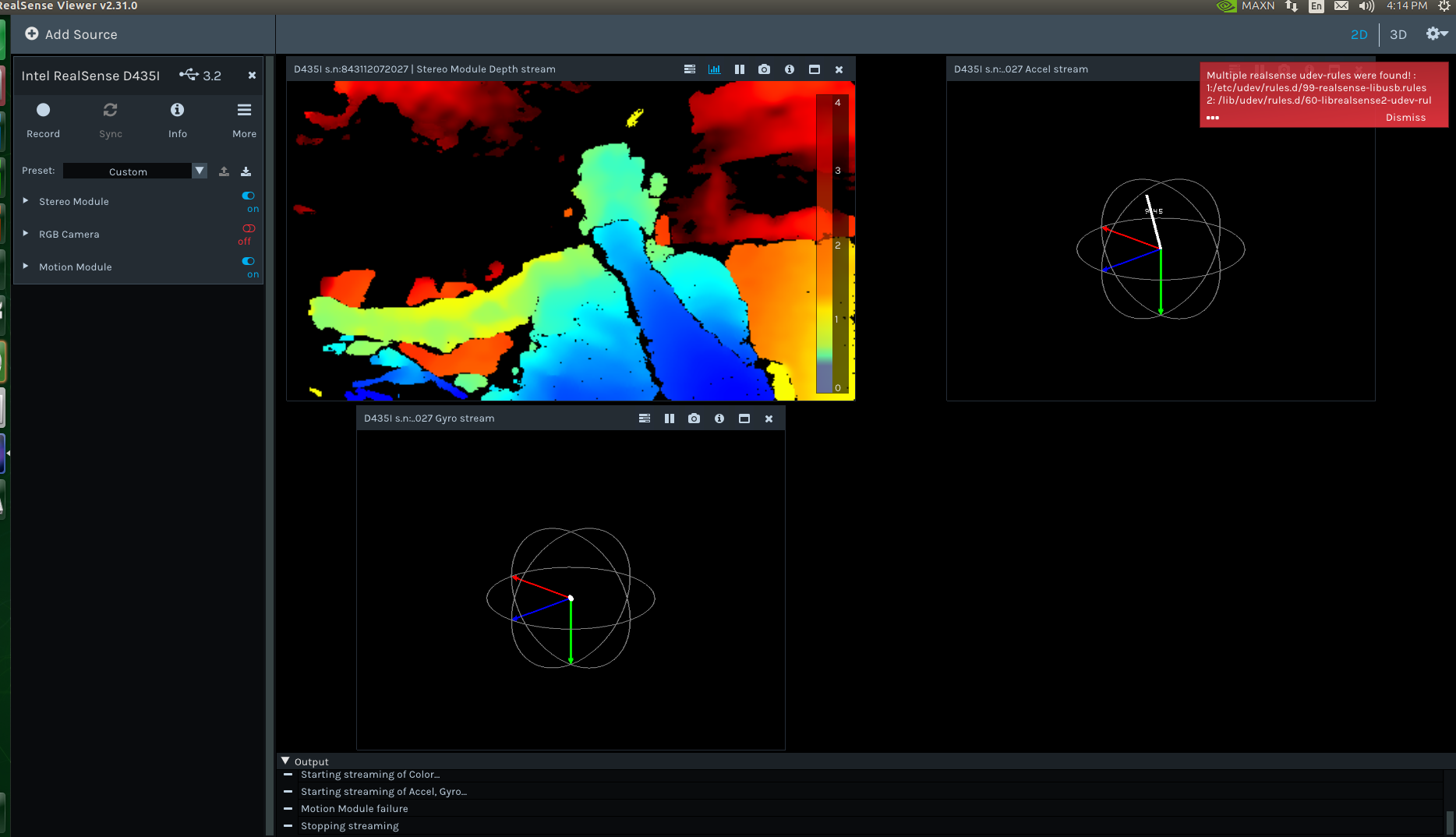Open device Info in the D435I panel

(178, 120)
